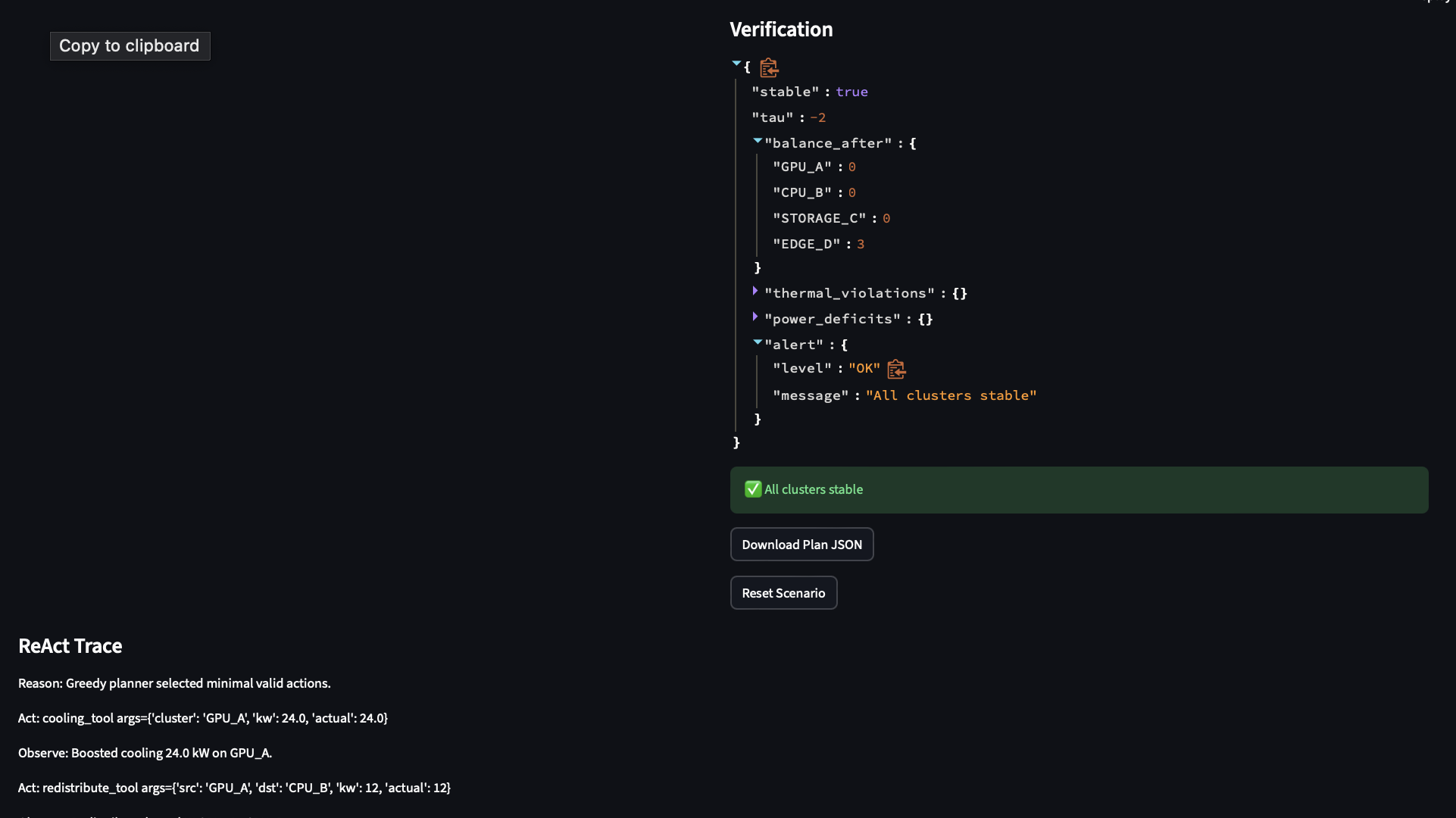Collapse the "balance_after" node
This screenshot has height=818, width=1456.
click(x=757, y=141)
